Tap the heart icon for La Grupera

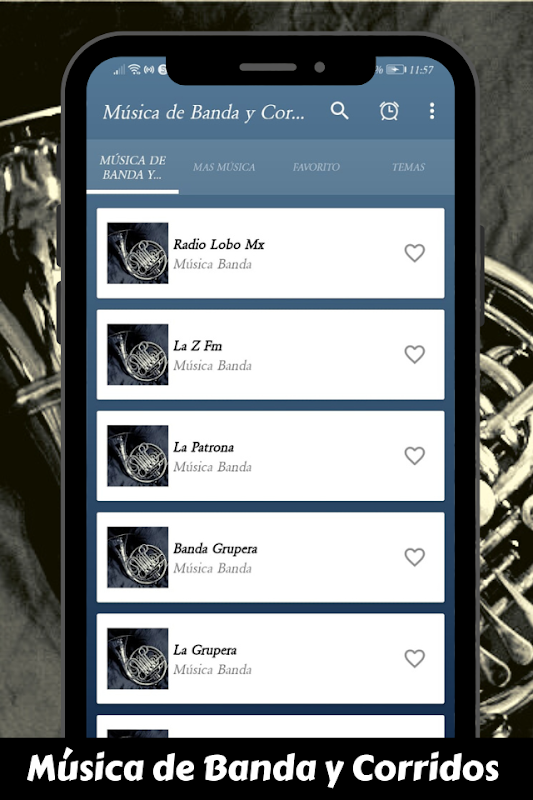coord(415,658)
